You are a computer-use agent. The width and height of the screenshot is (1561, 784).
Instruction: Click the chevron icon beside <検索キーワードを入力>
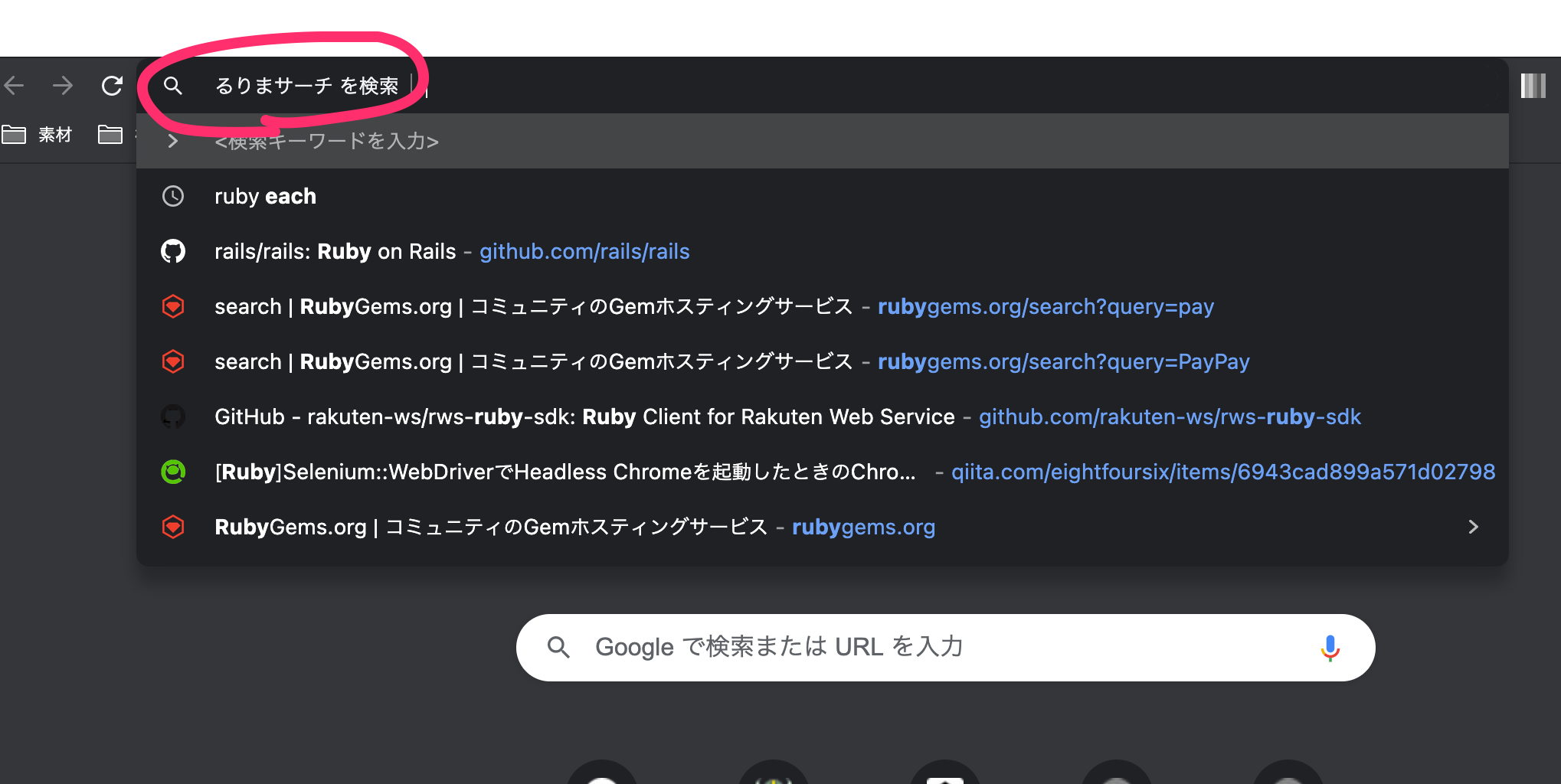[173, 141]
